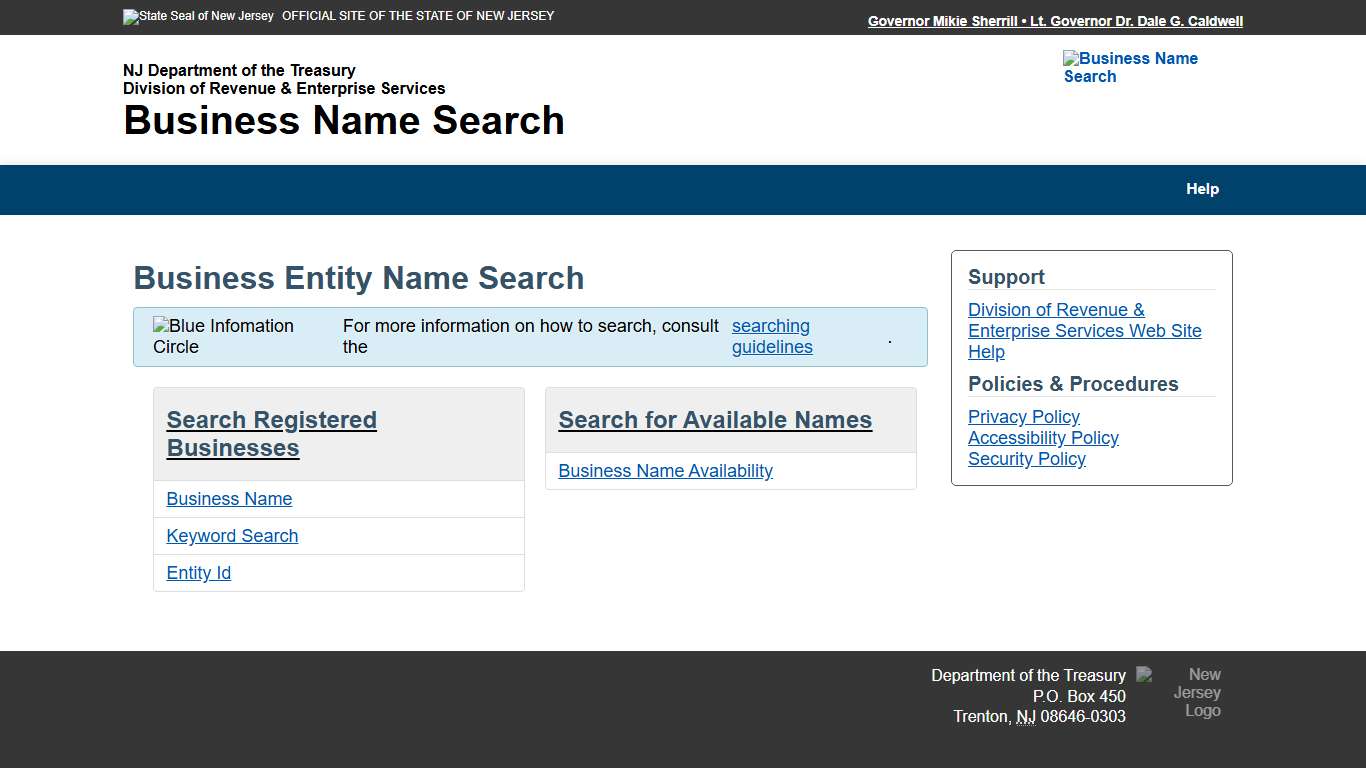Open the Privacy Policy page

pyautogui.click(x=1023, y=416)
